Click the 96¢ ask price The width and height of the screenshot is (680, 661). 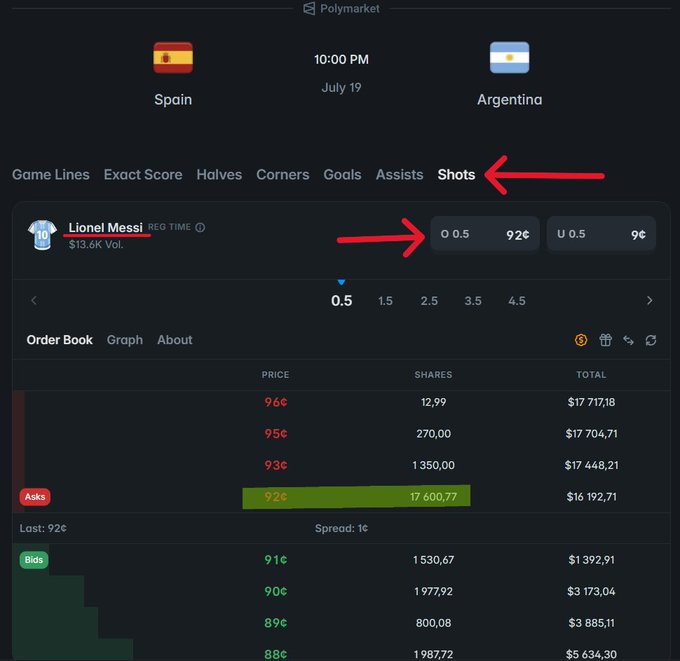pyautogui.click(x=276, y=402)
